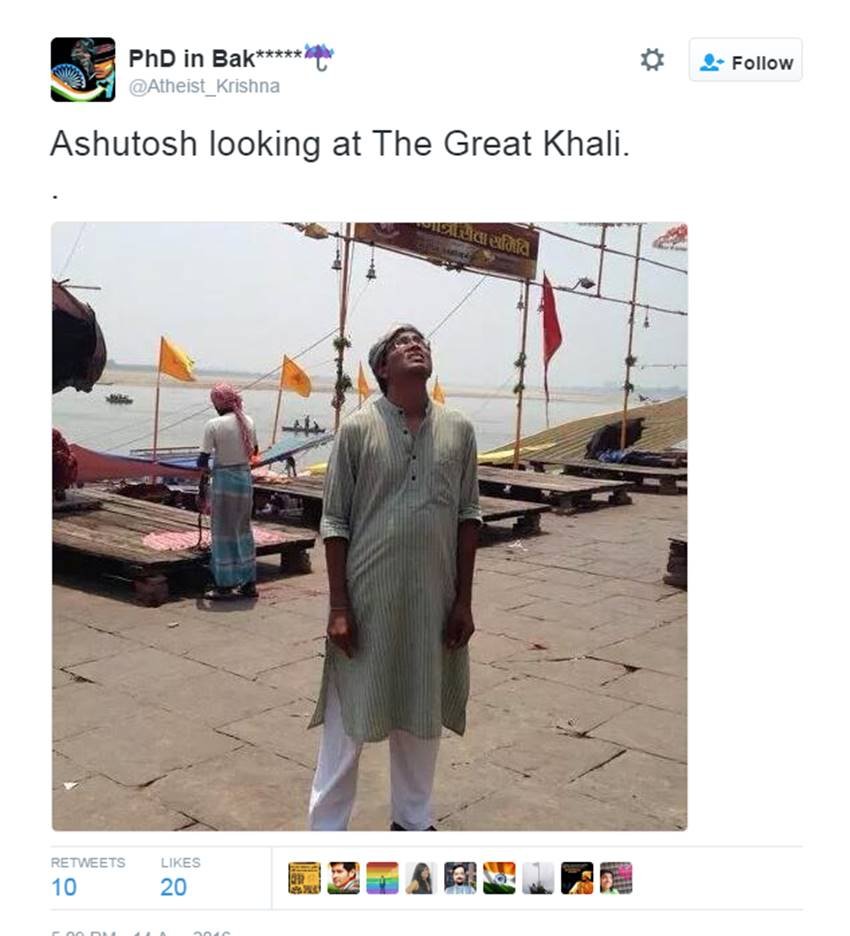The height and width of the screenshot is (936, 850).
Task: Open the rainbow flag liker avatar
Action: click(382, 878)
